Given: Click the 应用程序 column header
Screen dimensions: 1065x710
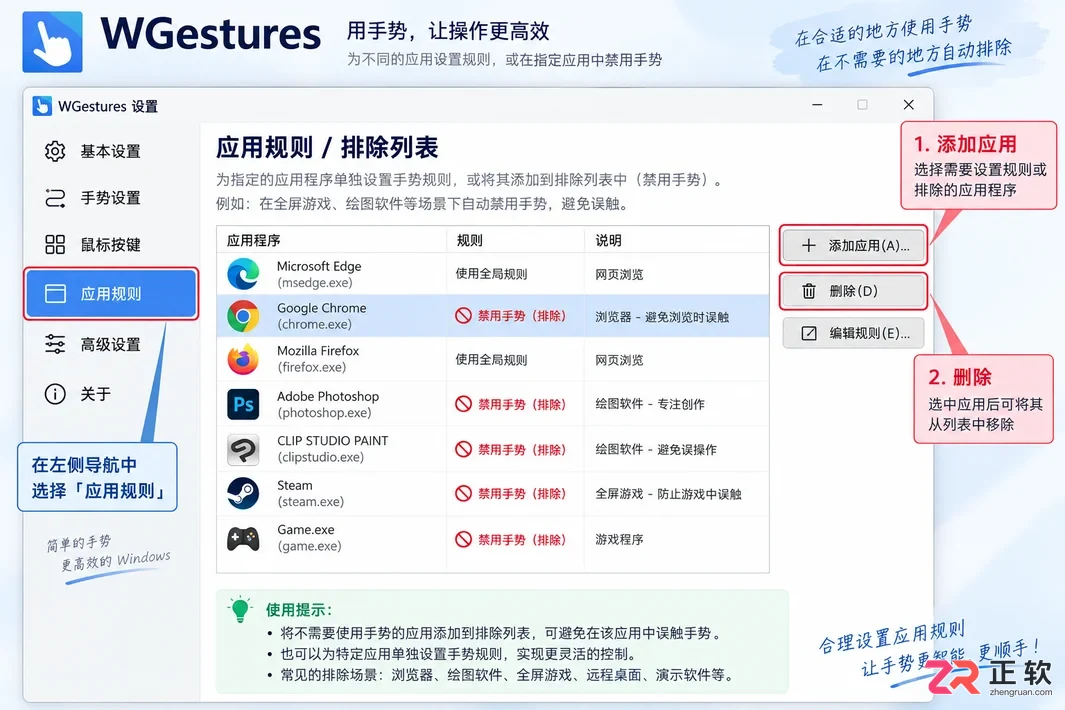Looking at the screenshot, I should click(x=253, y=241).
